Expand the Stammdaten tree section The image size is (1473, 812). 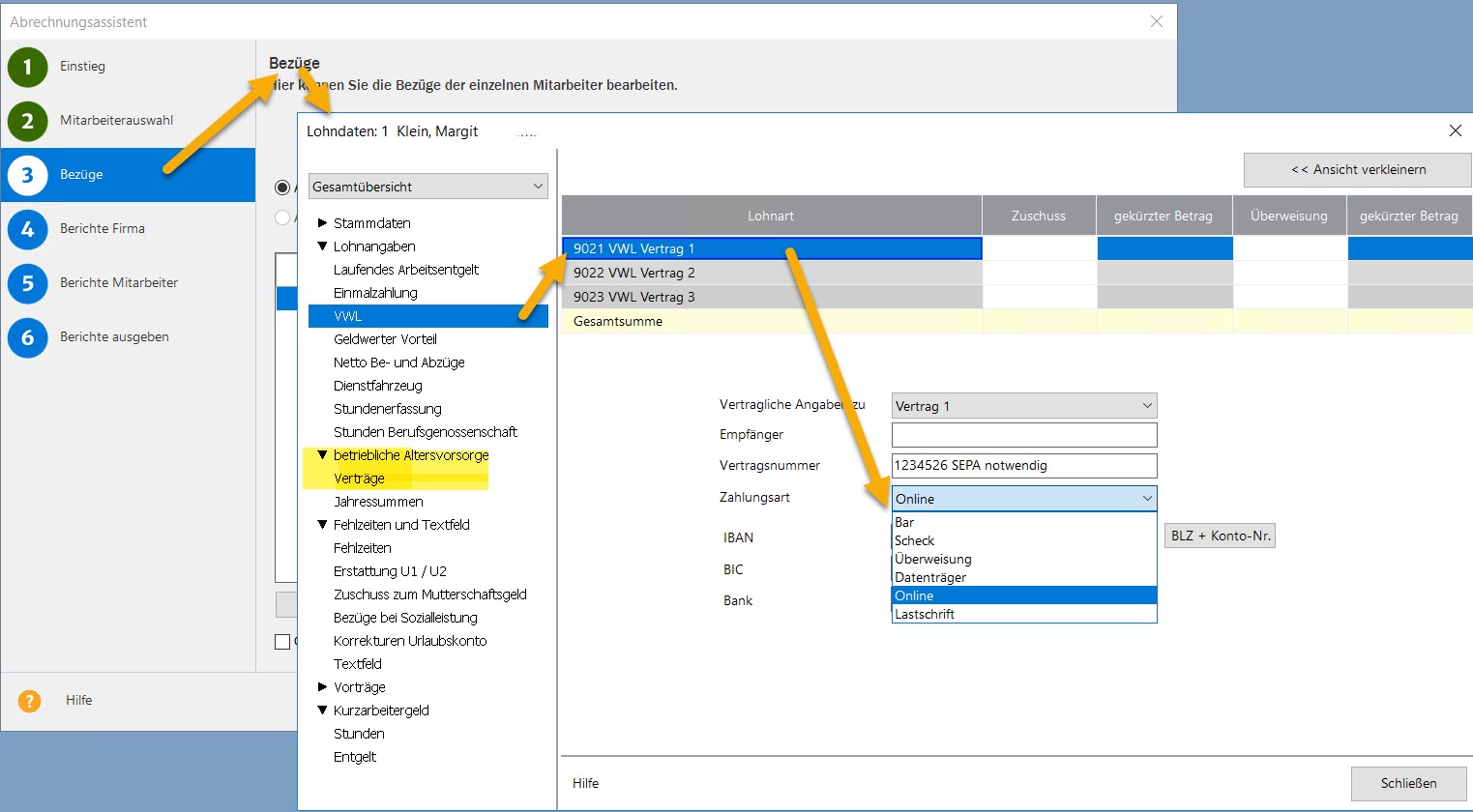[x=322, y=222]
